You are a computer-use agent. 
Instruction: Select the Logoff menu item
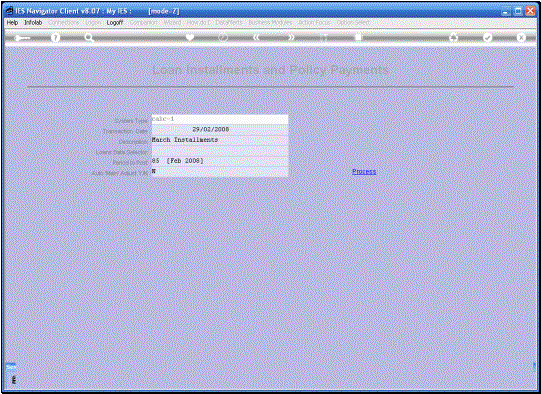115,22
